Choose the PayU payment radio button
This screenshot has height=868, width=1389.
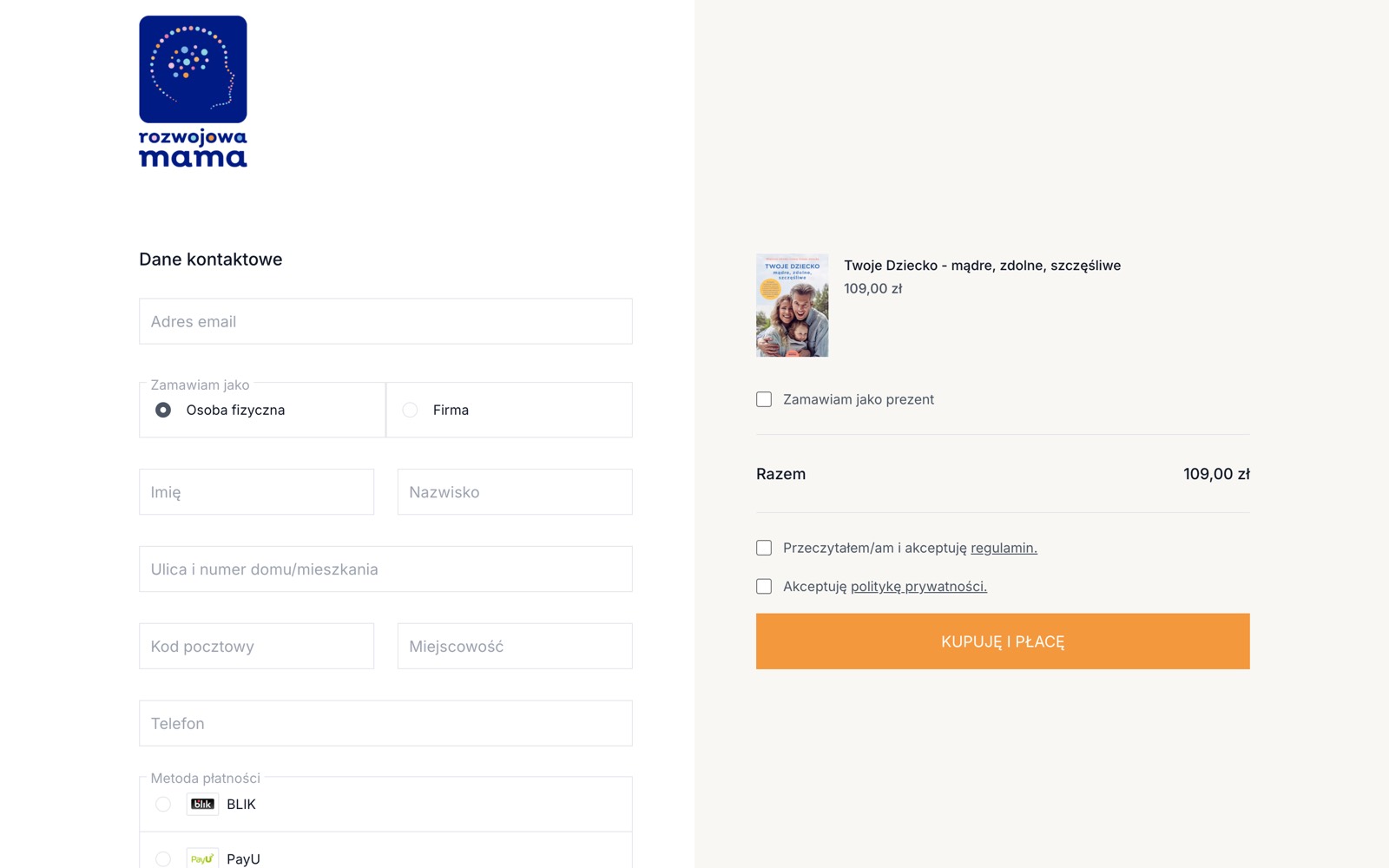coord(163,858)
